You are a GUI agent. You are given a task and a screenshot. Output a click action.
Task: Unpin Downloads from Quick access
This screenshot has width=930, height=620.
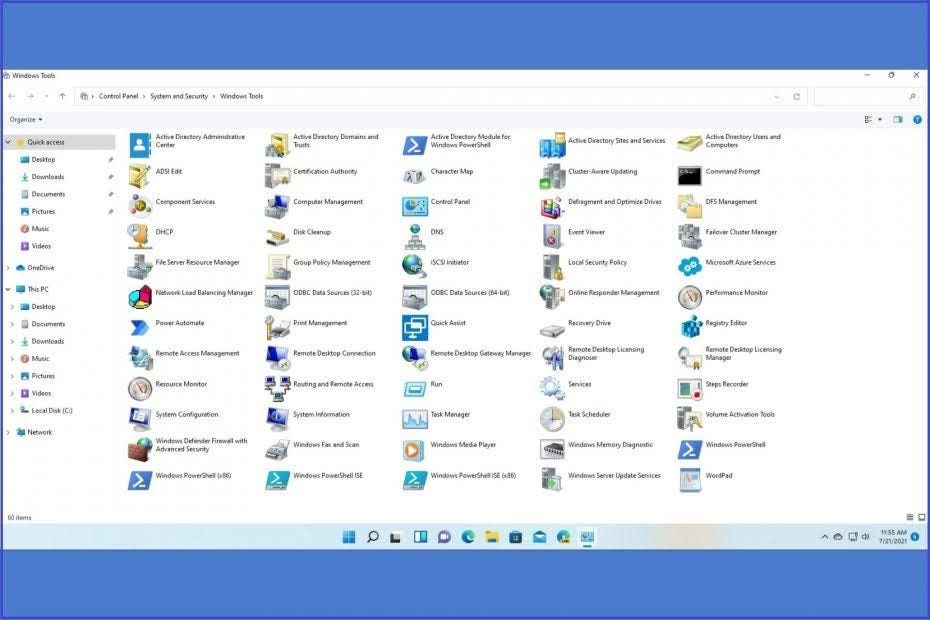(x=110, y=176)
